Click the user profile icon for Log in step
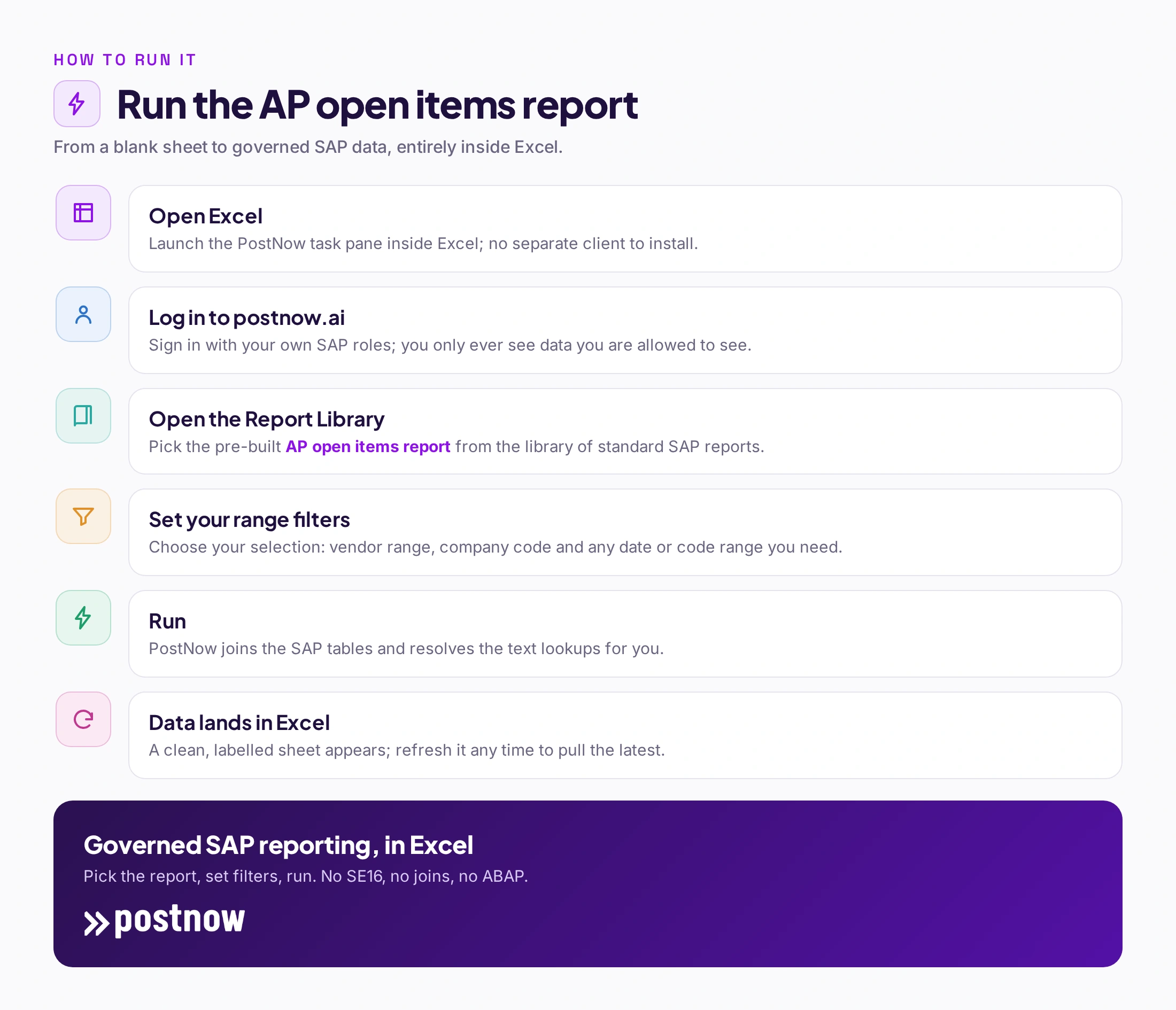The image size is (1176, 1010). pyautogui.click(x=83, y=314)
